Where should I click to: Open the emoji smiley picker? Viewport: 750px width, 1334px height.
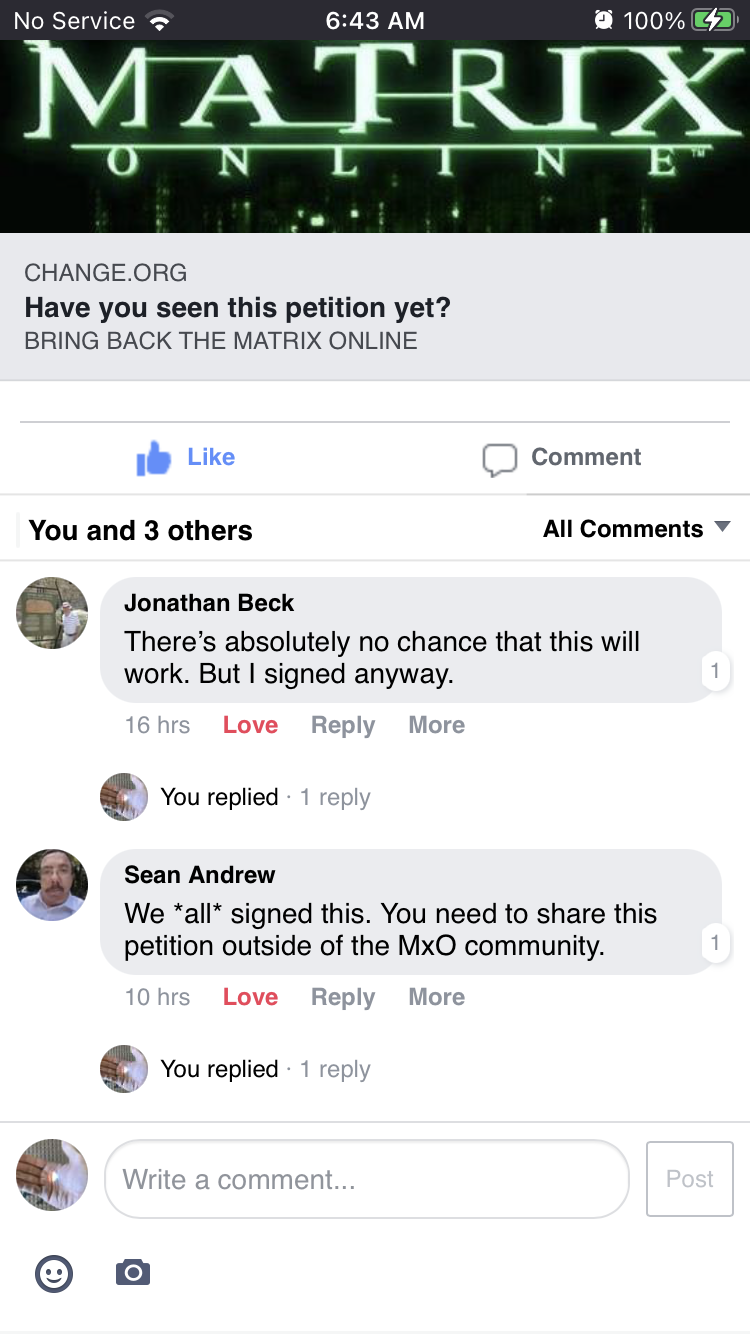click(x=54, y=1273)
